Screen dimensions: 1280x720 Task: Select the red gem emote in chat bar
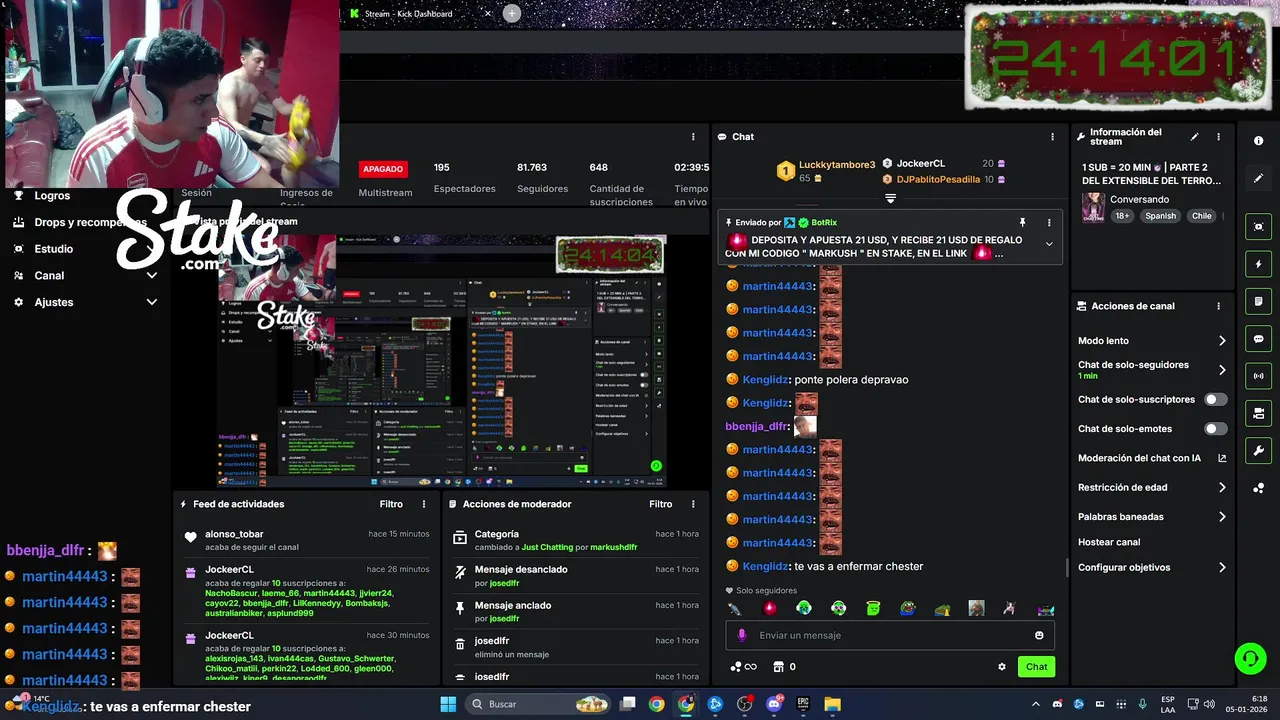pos(769,608)
